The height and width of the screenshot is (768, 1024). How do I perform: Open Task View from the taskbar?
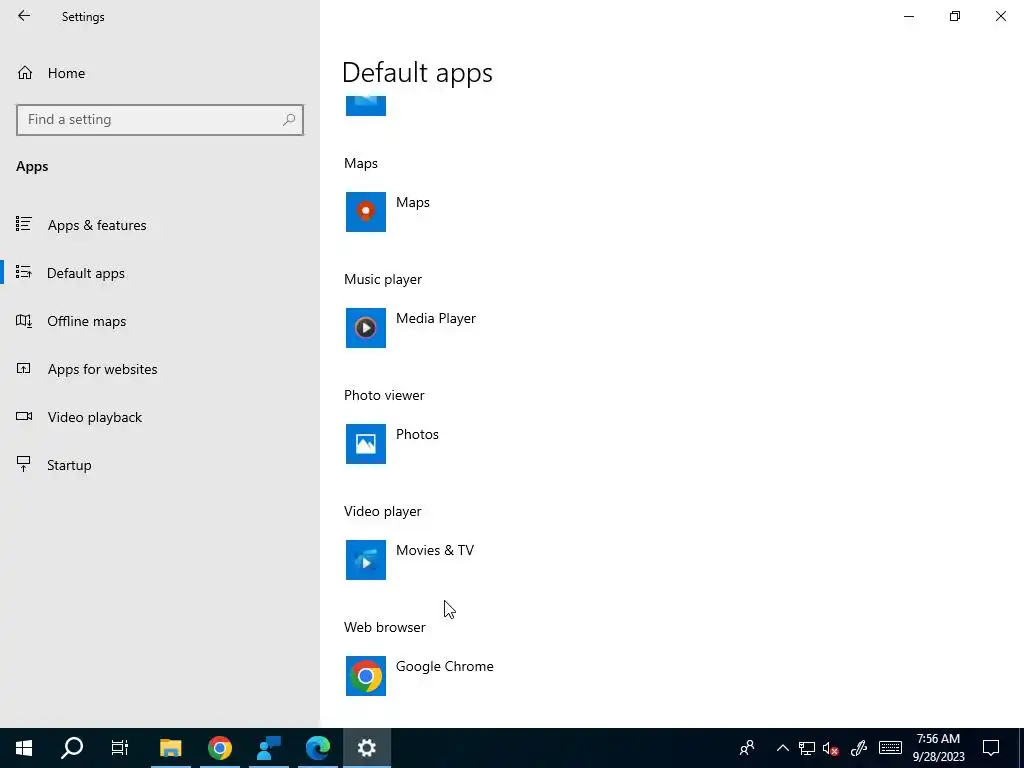(120, 748)
